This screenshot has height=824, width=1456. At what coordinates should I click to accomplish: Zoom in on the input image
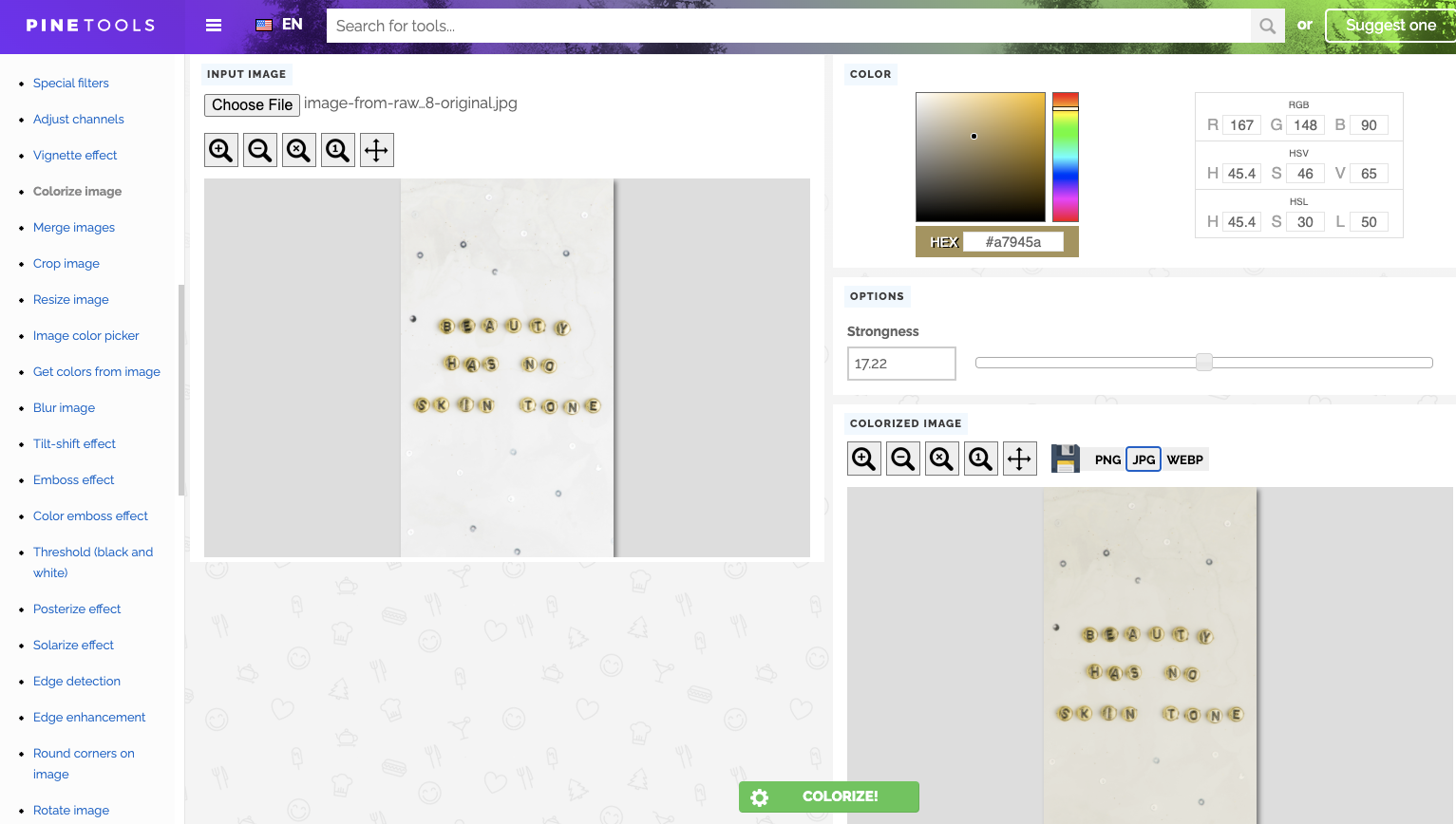(220, 149)
